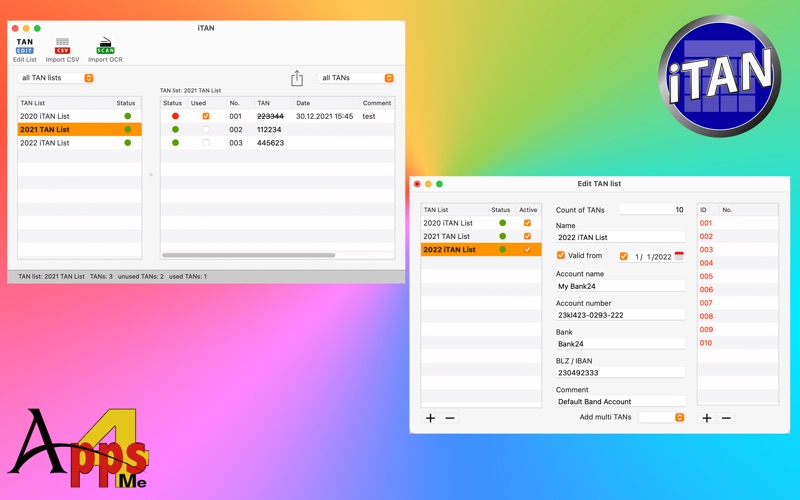Expand the 'all TAN lists' dropdown
This screenshot has height=500, width=800.
pos(56,78)
